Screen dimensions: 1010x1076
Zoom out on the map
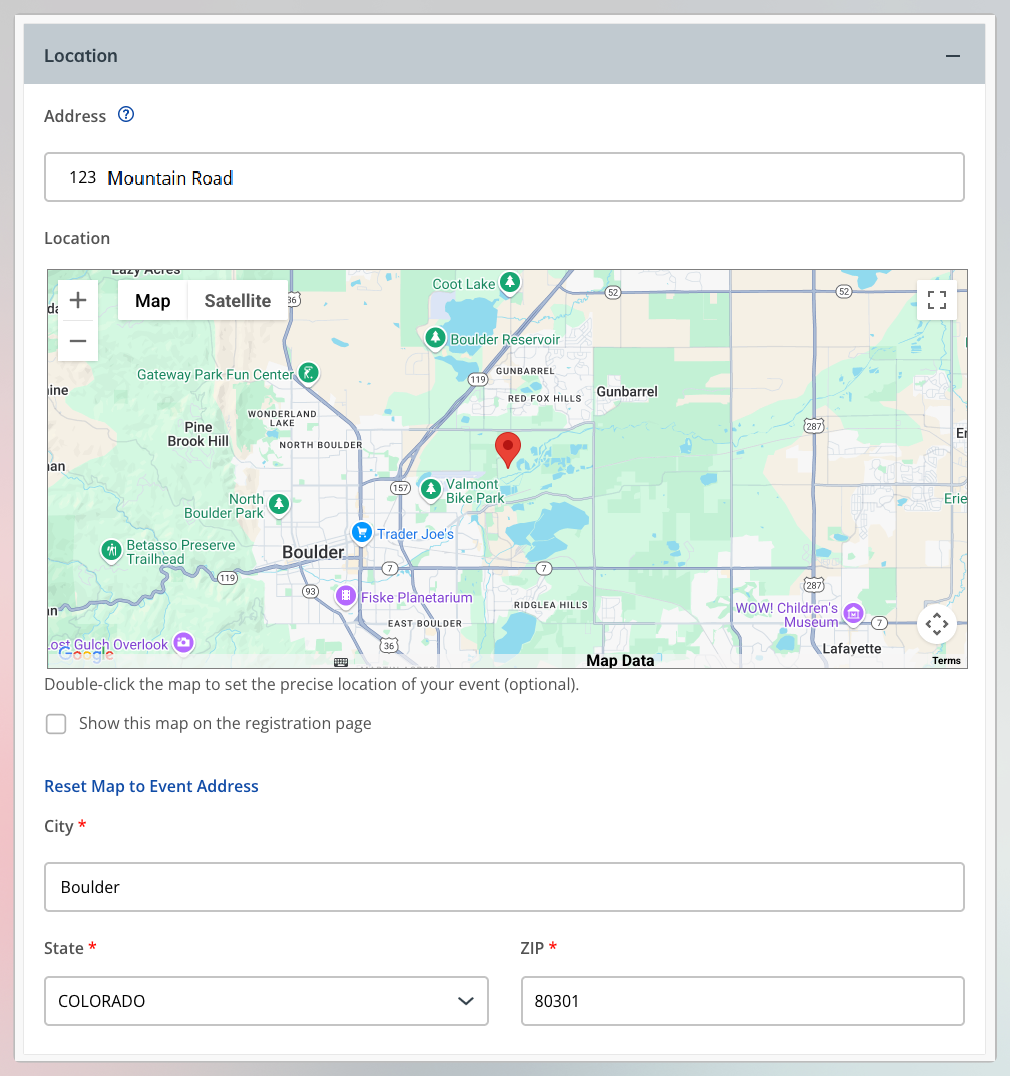tap(78, 340)
